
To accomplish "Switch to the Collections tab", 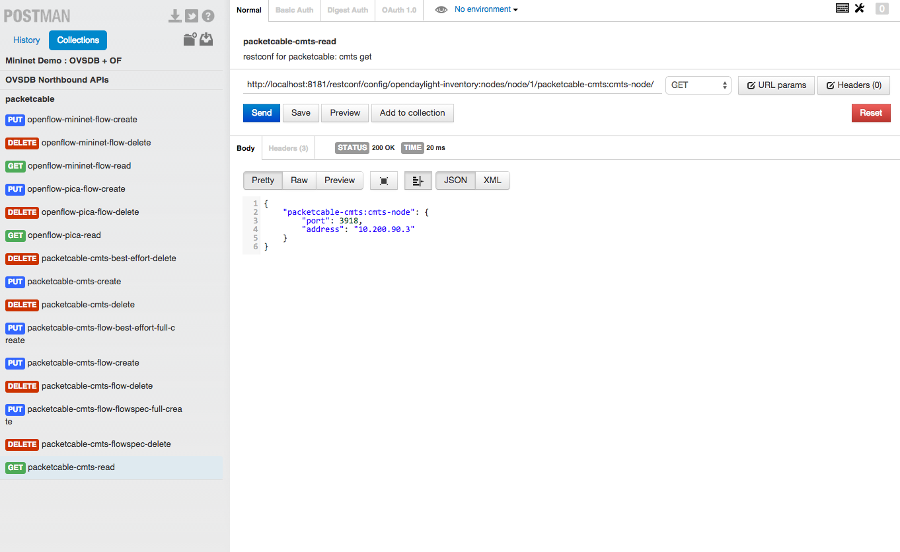I will pyautogui.click(x=78, y=40).
